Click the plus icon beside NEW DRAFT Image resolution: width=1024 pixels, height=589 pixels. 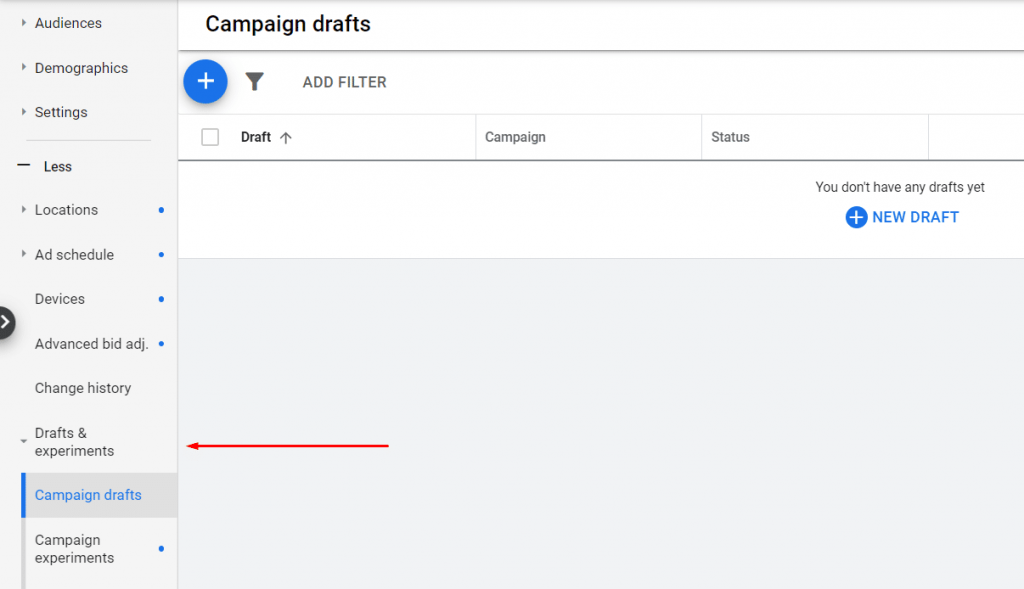(856, 217)
